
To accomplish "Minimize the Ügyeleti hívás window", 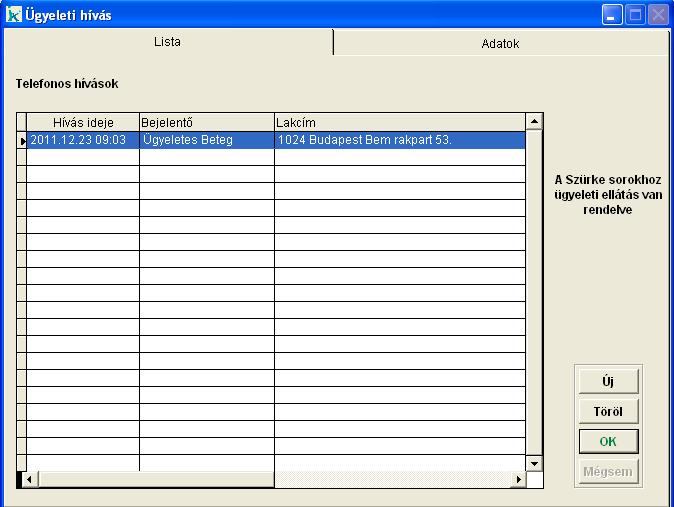I will click(611, 15).
